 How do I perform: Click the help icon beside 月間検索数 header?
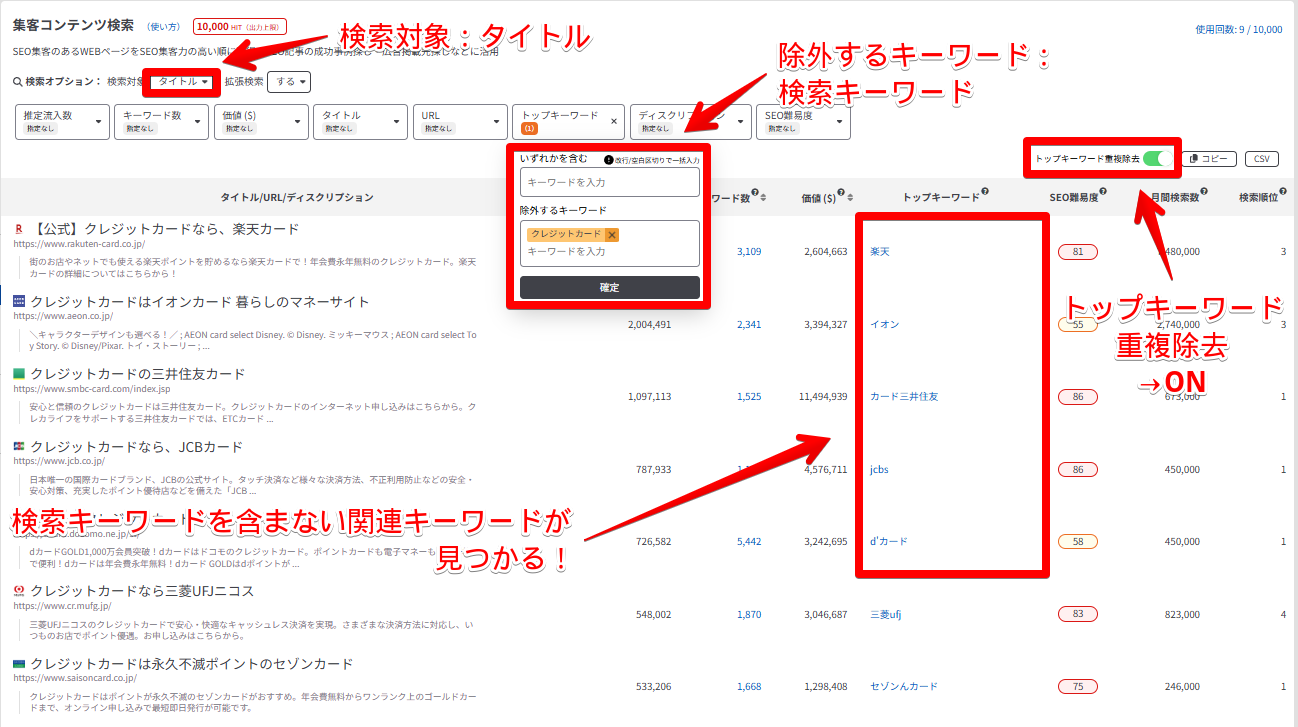pos(1205,193)
